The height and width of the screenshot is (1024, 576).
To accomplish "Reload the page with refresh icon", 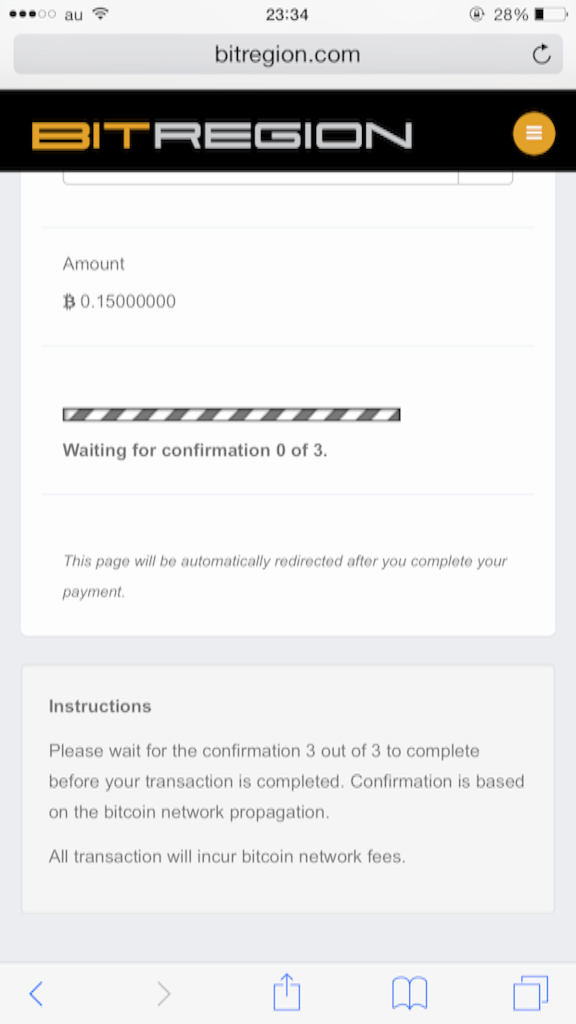I will pos(541,54).
